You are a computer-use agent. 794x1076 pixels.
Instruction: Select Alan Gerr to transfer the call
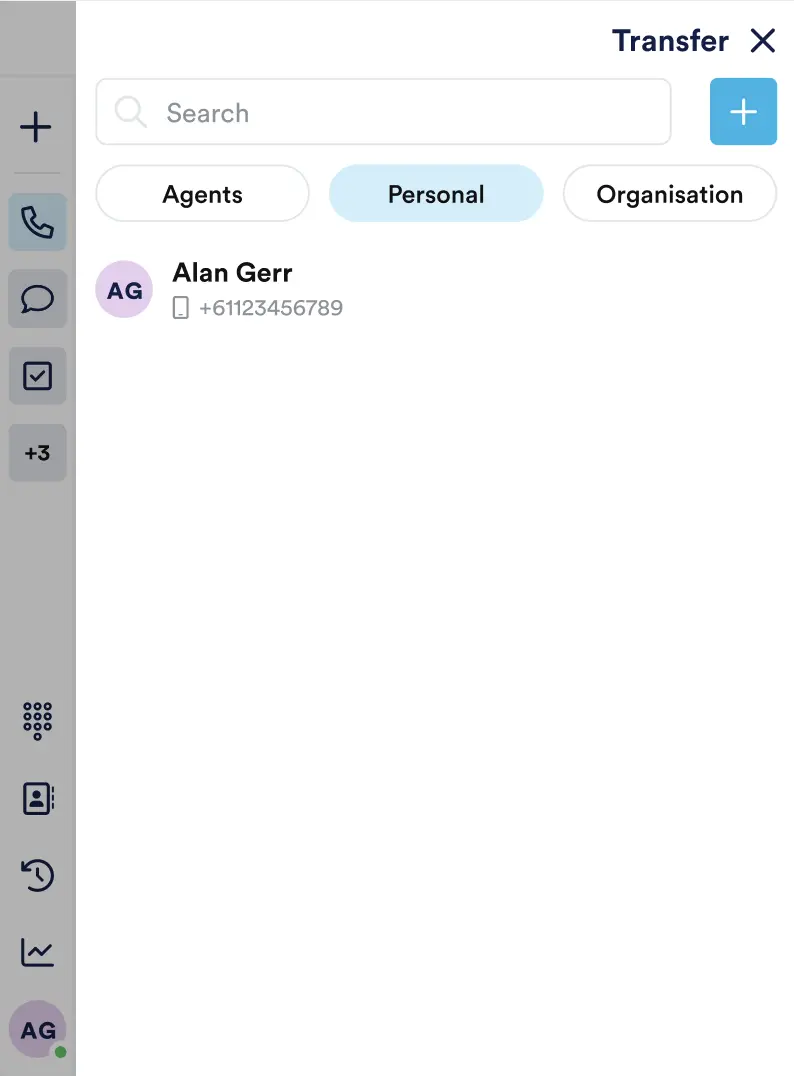coord(232,272)
